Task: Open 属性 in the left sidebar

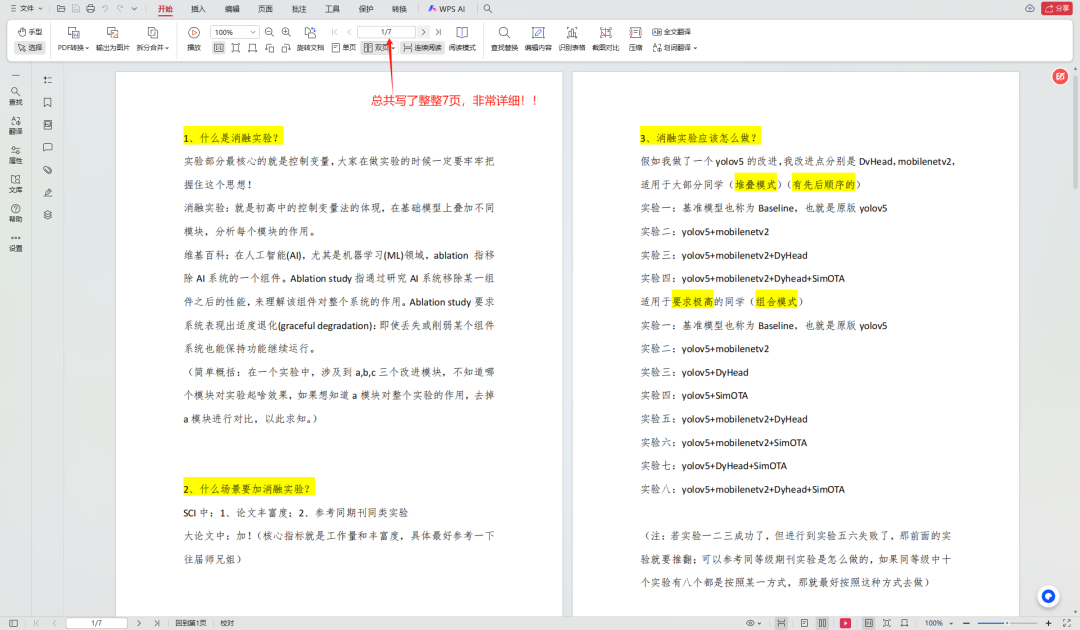Action: click(15, 154)
